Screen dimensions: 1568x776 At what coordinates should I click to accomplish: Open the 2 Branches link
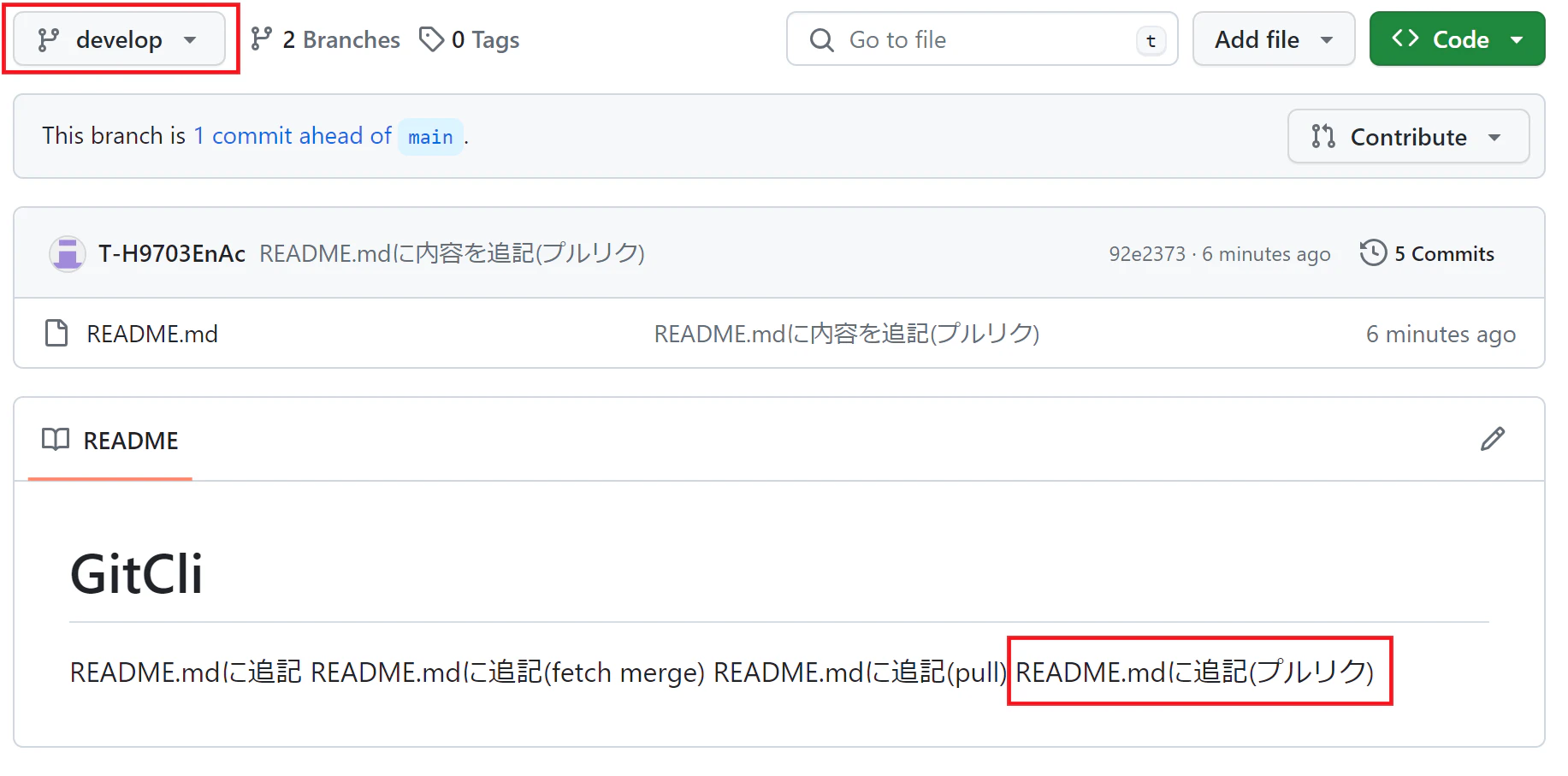(325, 39)
